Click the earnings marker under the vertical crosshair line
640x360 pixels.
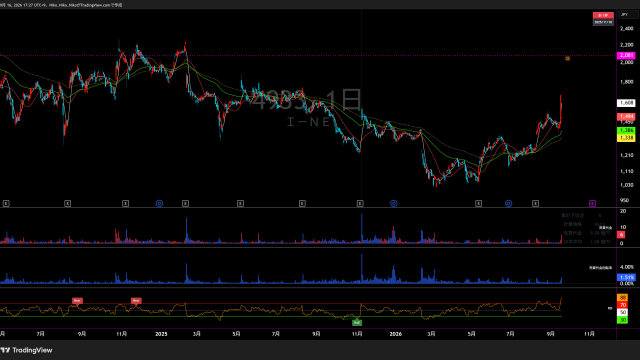tap(360, 203)
